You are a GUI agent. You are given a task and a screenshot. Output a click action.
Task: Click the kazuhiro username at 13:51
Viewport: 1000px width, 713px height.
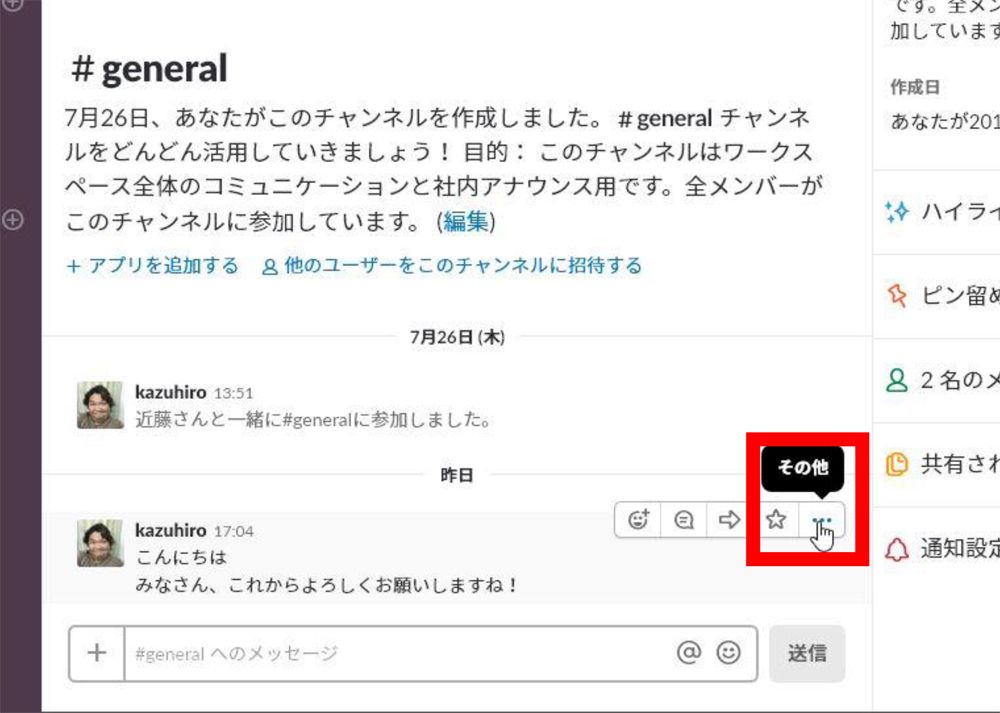point(171,392)
